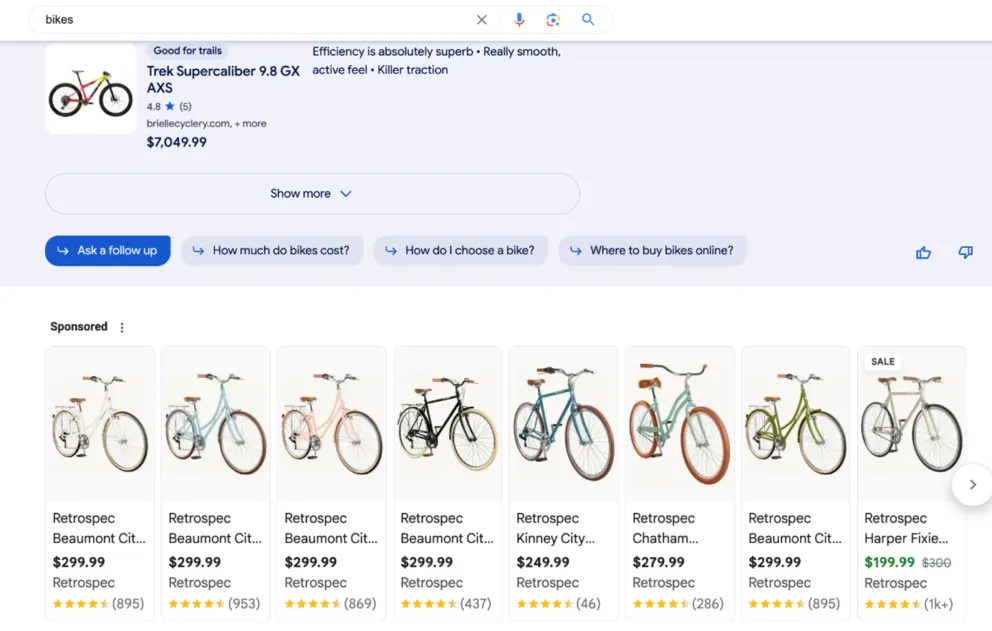This screenshot has width=992, height=631.
Task: Click into the bikes search field
Action: click(250, 20)
